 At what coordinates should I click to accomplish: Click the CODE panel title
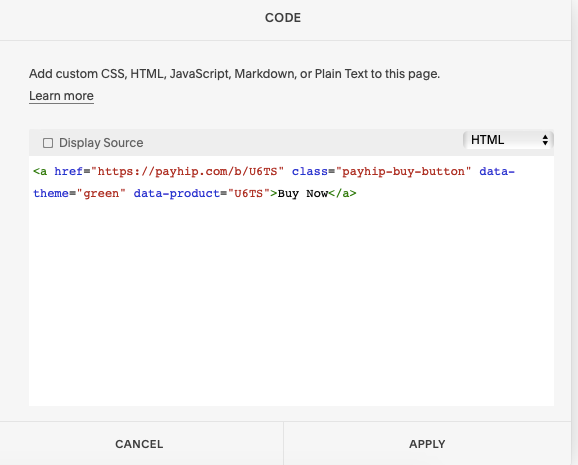pyautogui.click(x=283, y=18)
